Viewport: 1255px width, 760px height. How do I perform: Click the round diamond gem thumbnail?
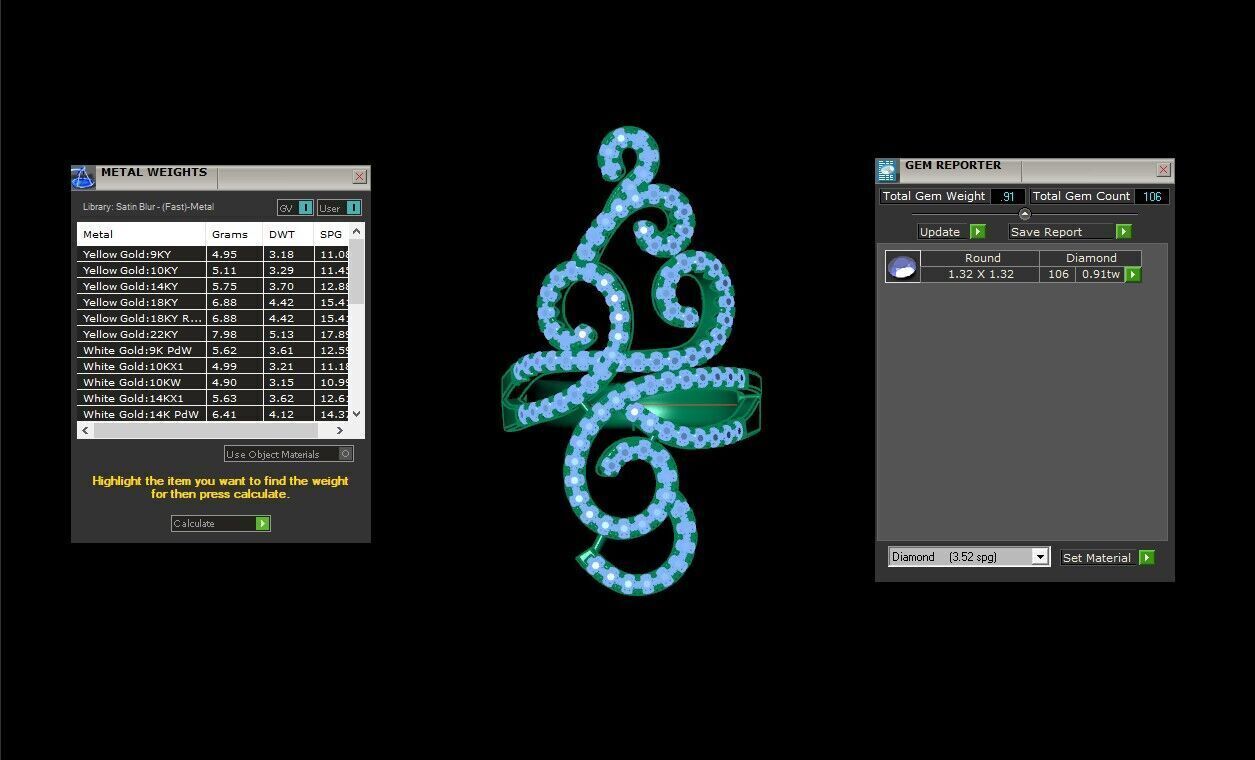(x=902, y=267)
